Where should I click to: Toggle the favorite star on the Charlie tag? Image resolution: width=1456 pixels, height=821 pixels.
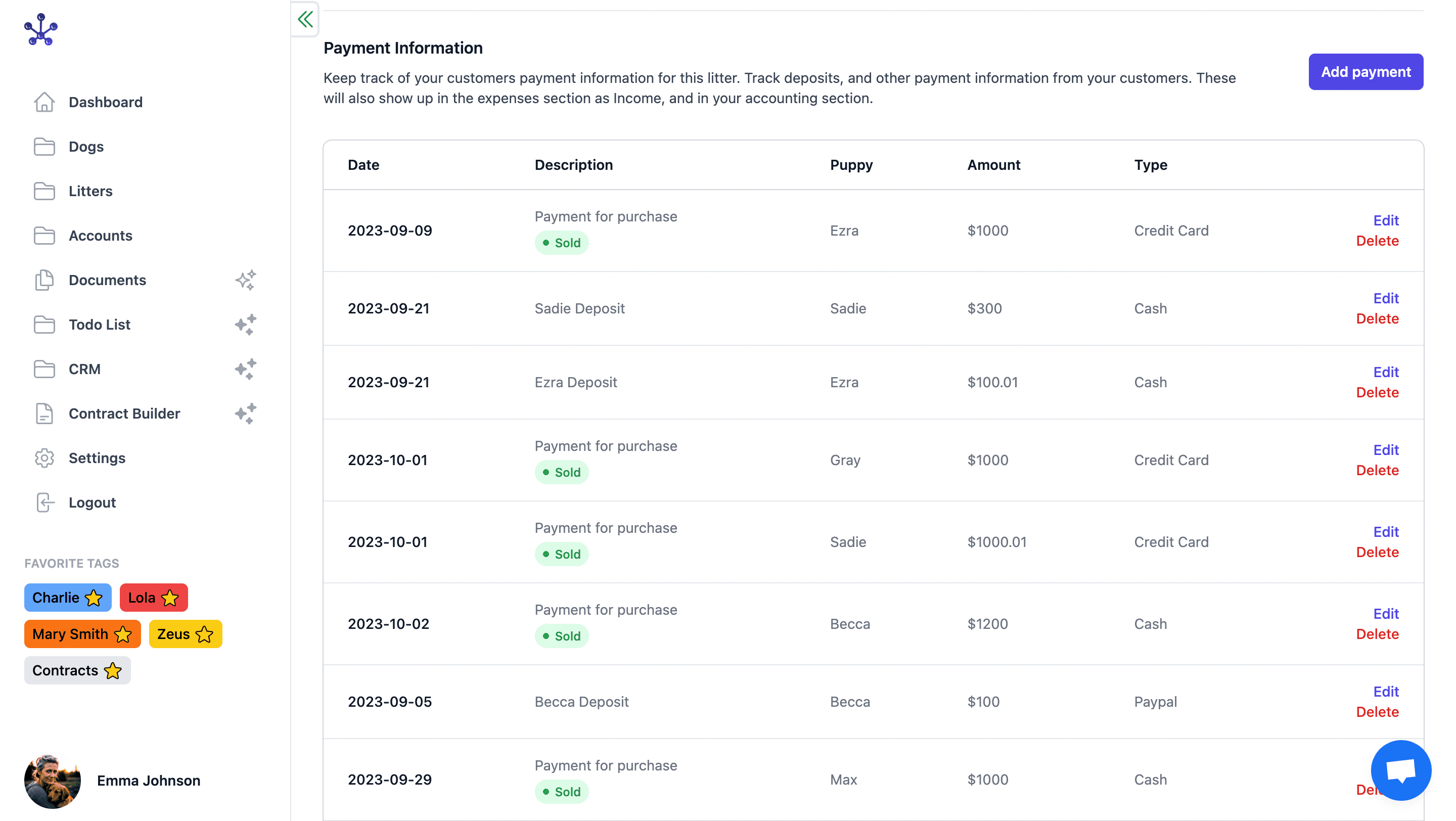tap(92, 597)
